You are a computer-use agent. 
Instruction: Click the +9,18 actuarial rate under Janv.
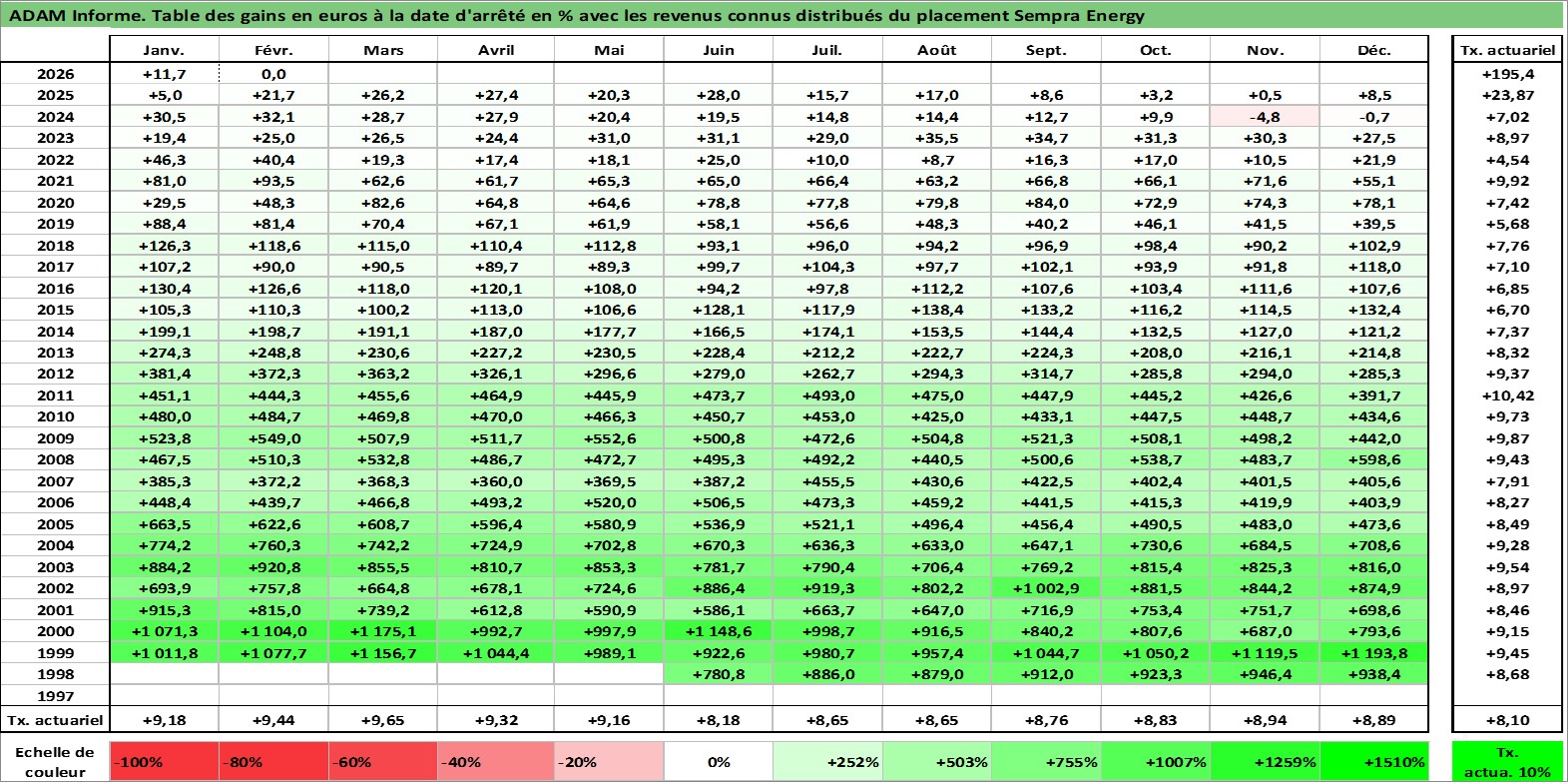point(164,719)
